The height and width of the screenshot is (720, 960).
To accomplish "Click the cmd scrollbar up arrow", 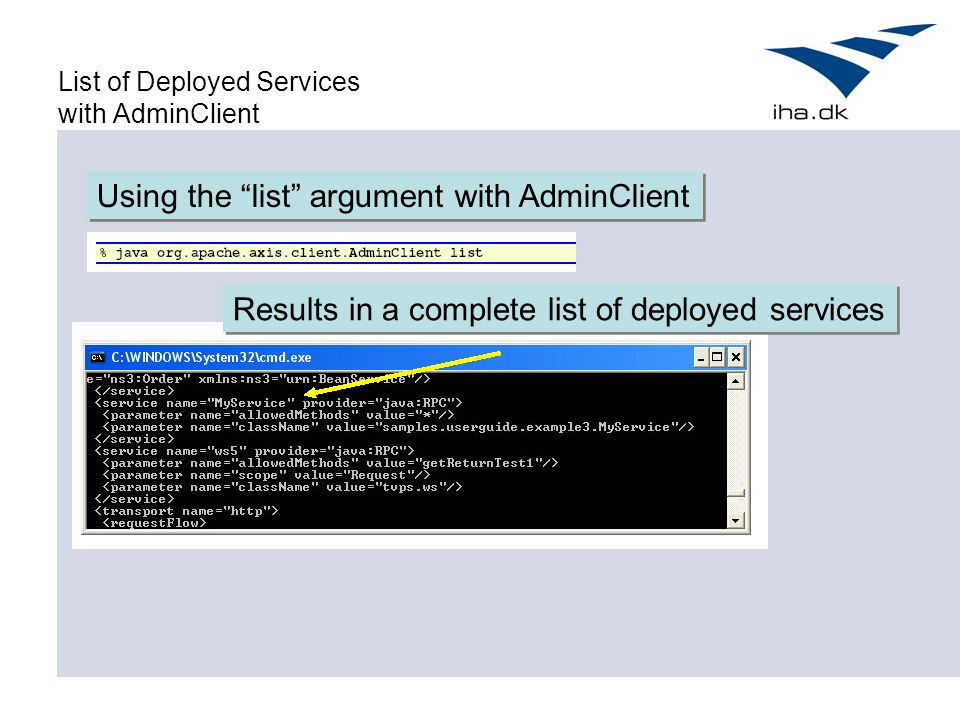I will pyautogui.click(x=735, y=381).
